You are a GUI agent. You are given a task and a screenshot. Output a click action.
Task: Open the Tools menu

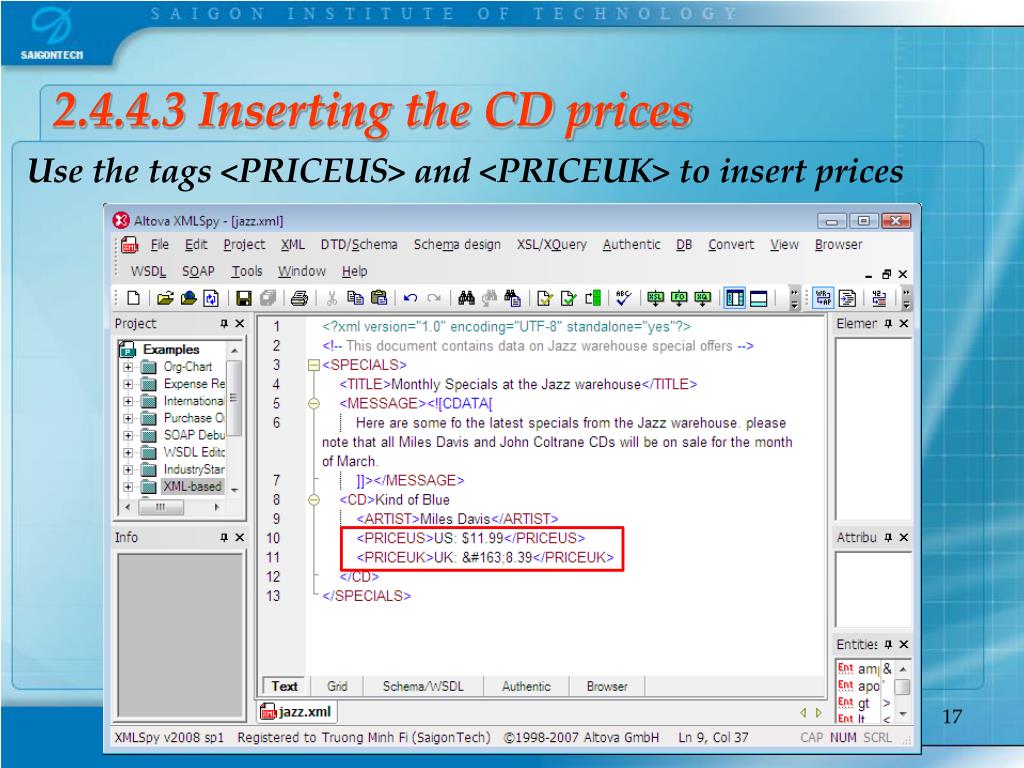coord(247,271)
